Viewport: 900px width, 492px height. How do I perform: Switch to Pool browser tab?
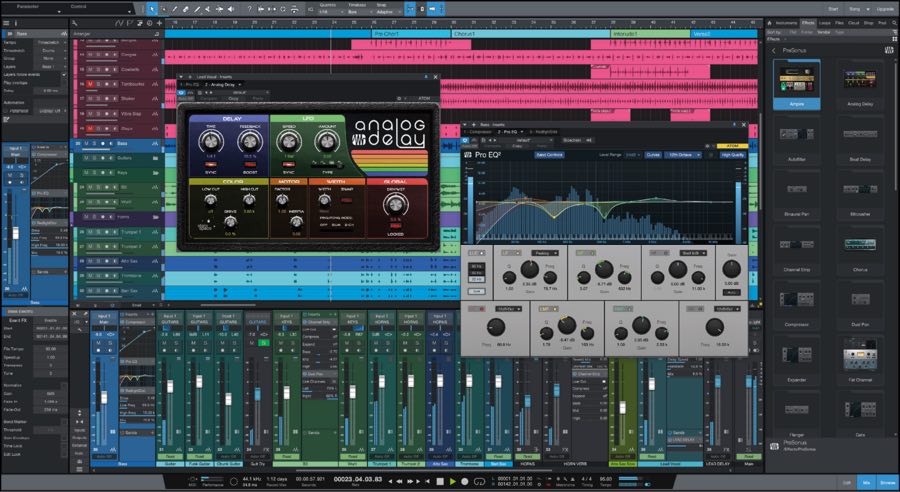click(x=882, y=23)
